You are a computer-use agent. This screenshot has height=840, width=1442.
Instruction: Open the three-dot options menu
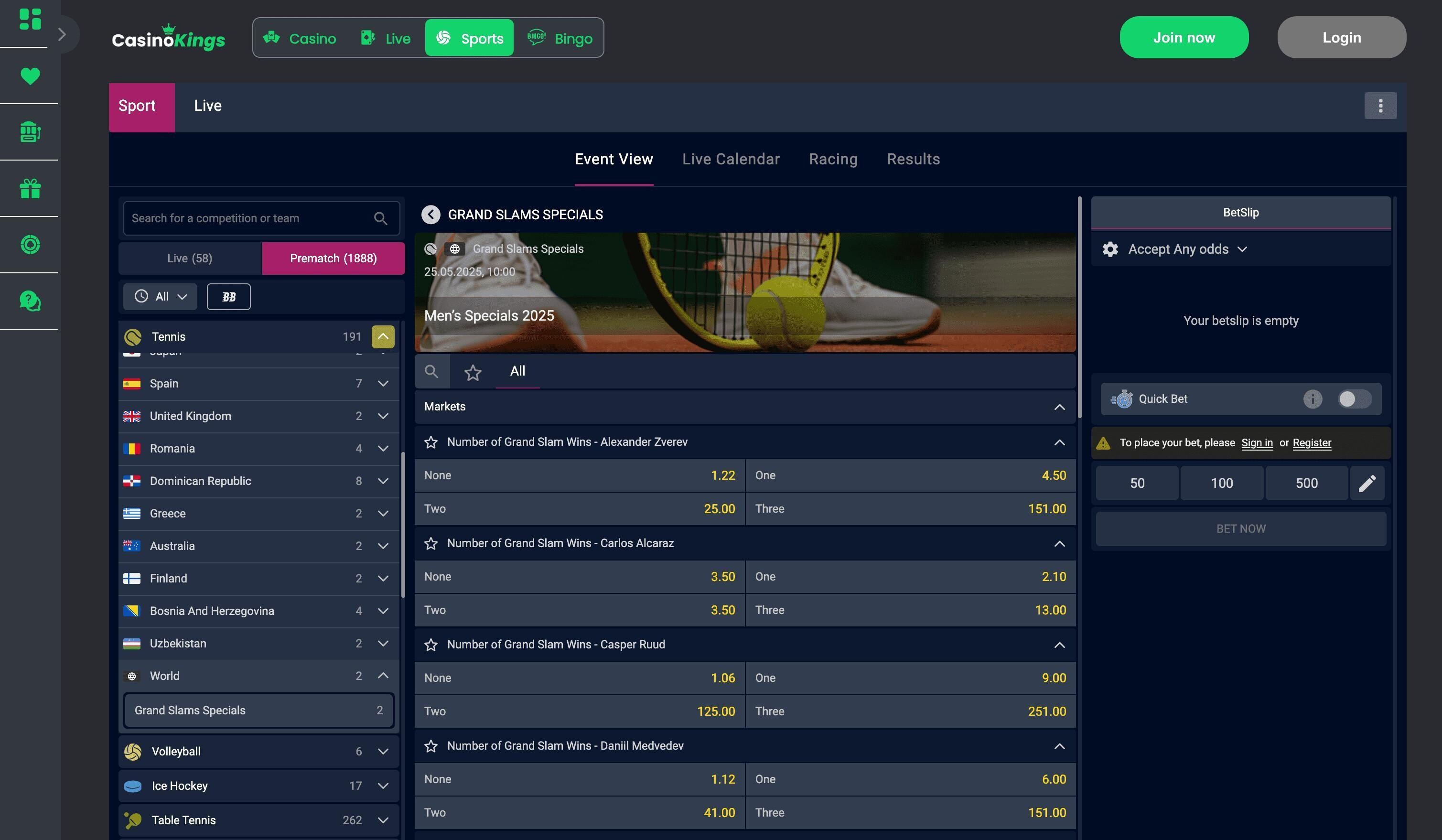(x=1380, y=105)
